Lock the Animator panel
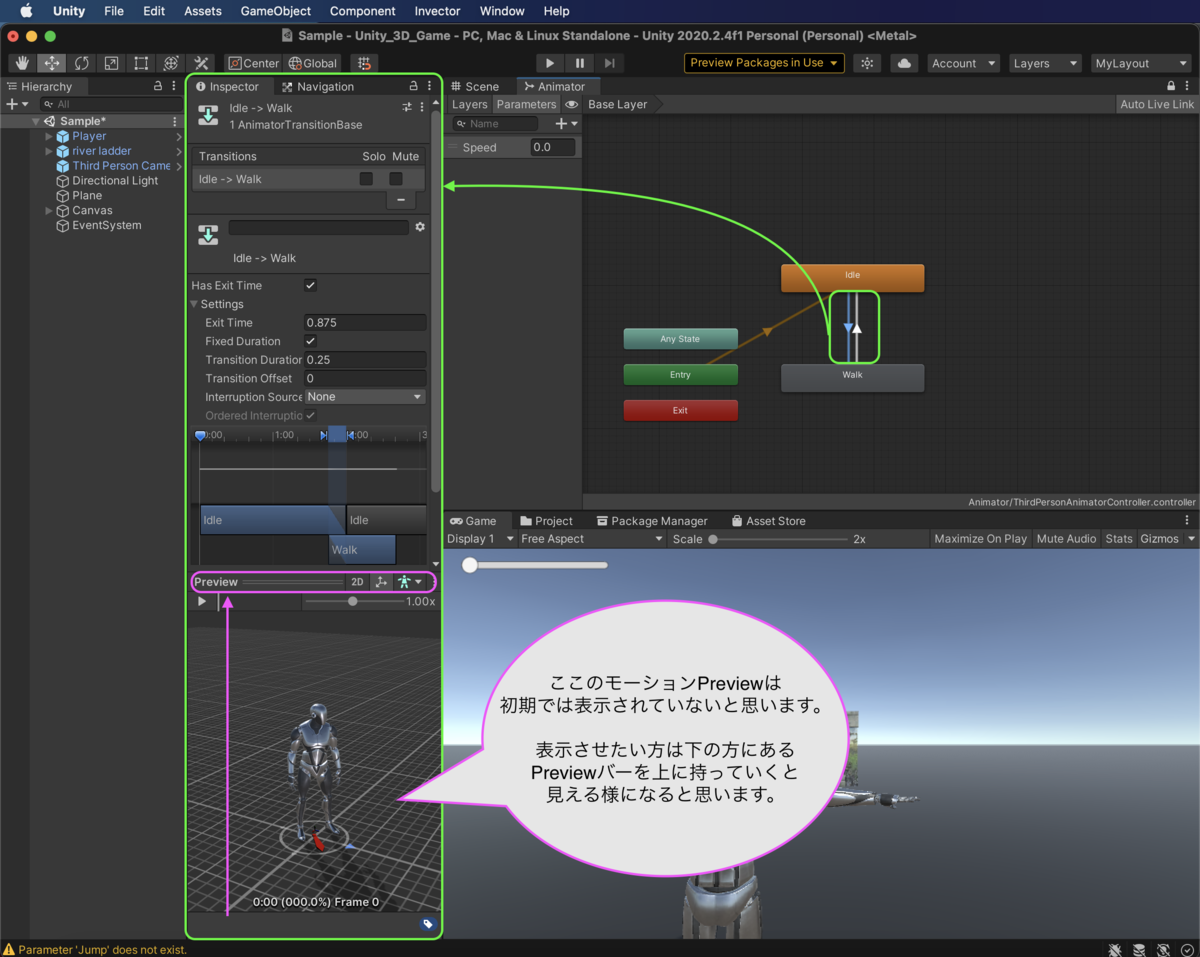Screen dimensions: 1200x957 [1171, 86]
